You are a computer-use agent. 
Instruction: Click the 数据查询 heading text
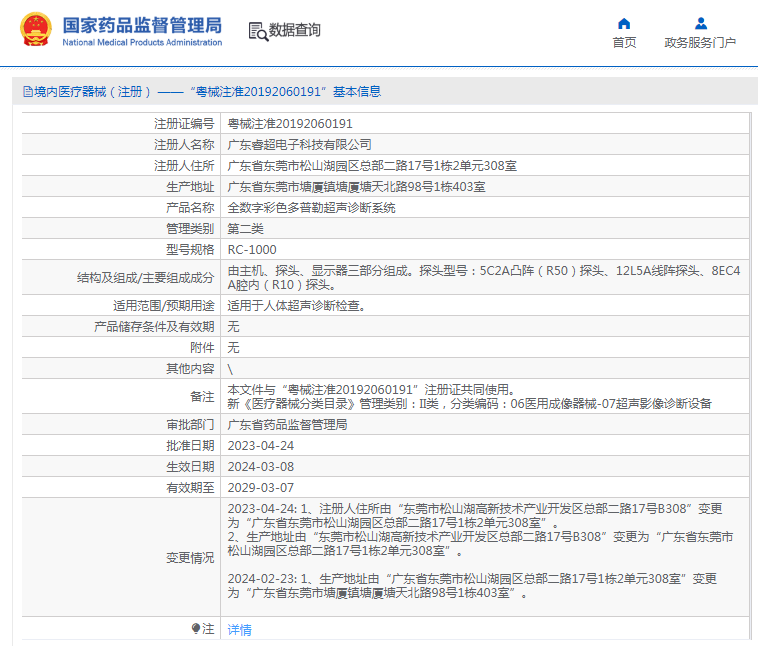point(294,30)
